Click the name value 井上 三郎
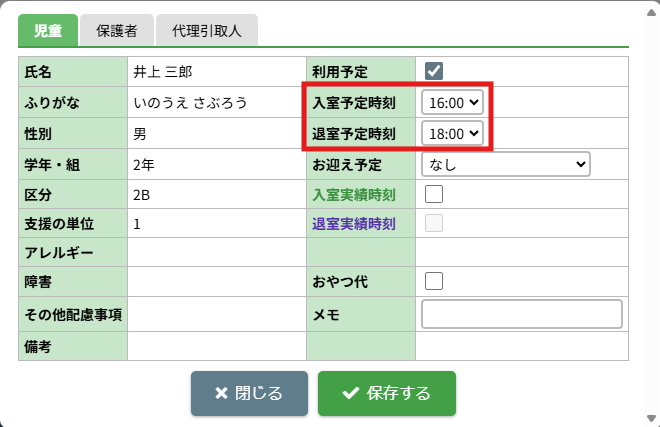Viewport: 660px width, 427px height. pos(161,72)
